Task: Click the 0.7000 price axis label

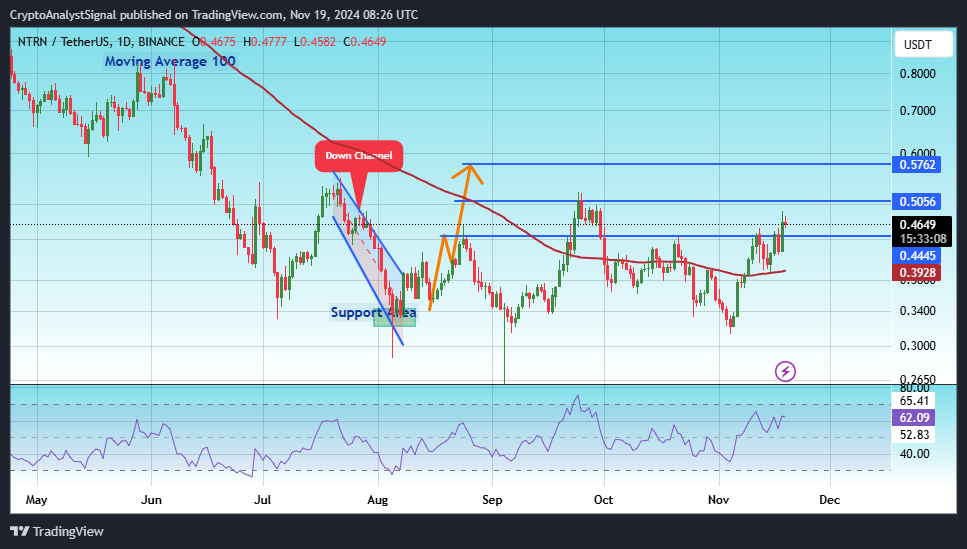Action: pyautogui.click(x=918, y=111)
